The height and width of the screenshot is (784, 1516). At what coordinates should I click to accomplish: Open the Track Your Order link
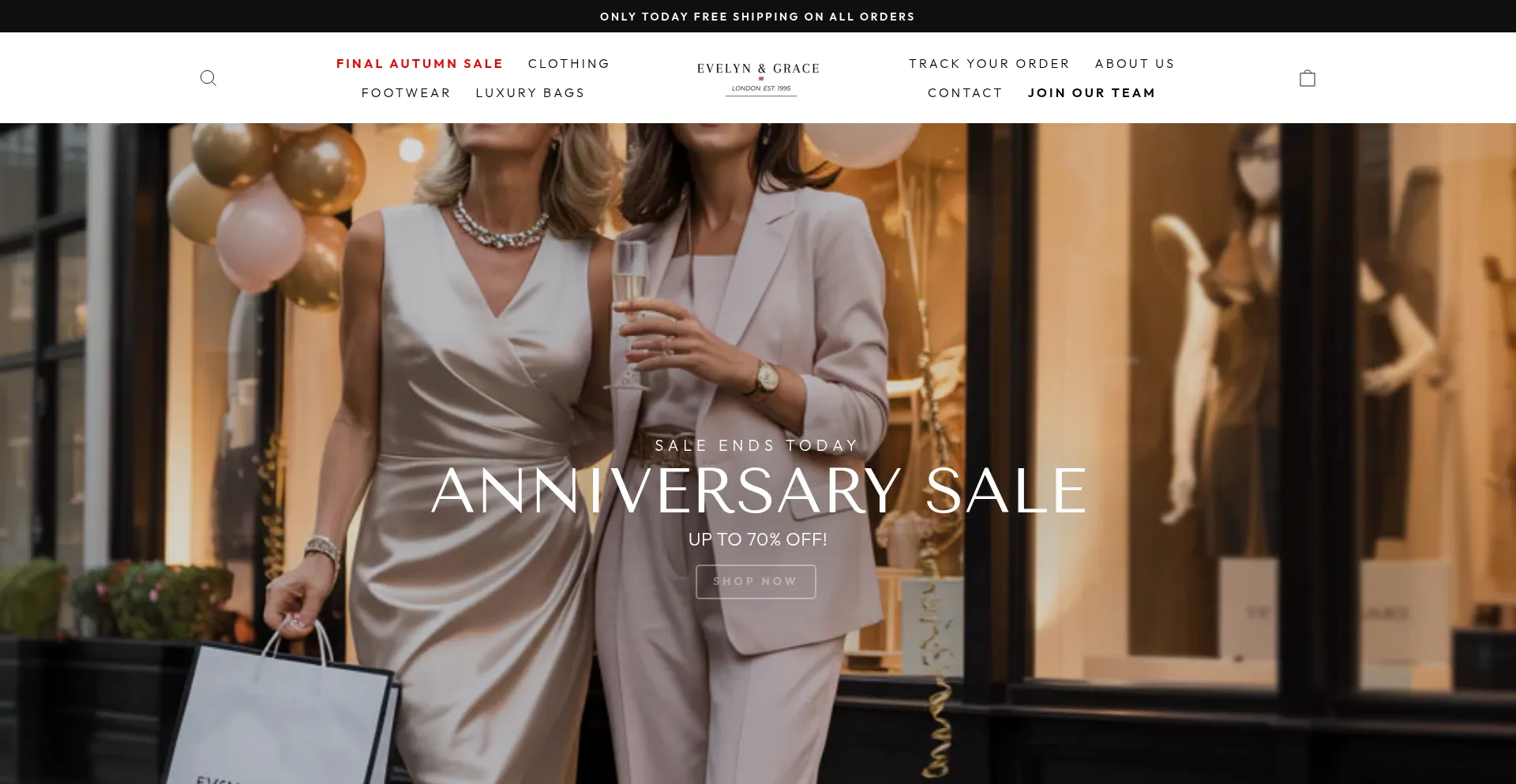tap(989, 64)
